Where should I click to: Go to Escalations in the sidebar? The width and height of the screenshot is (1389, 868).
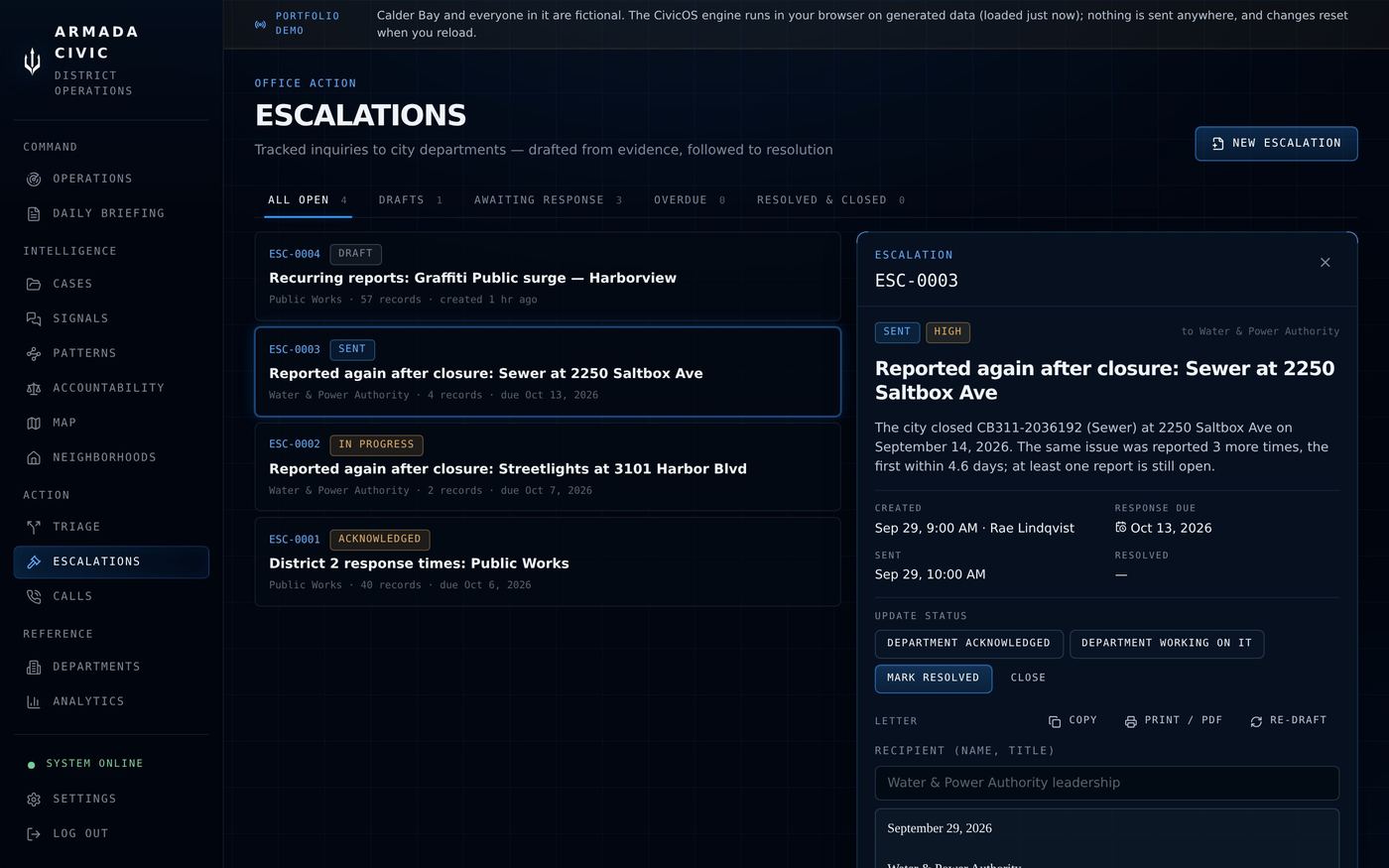tap(111, 562)
